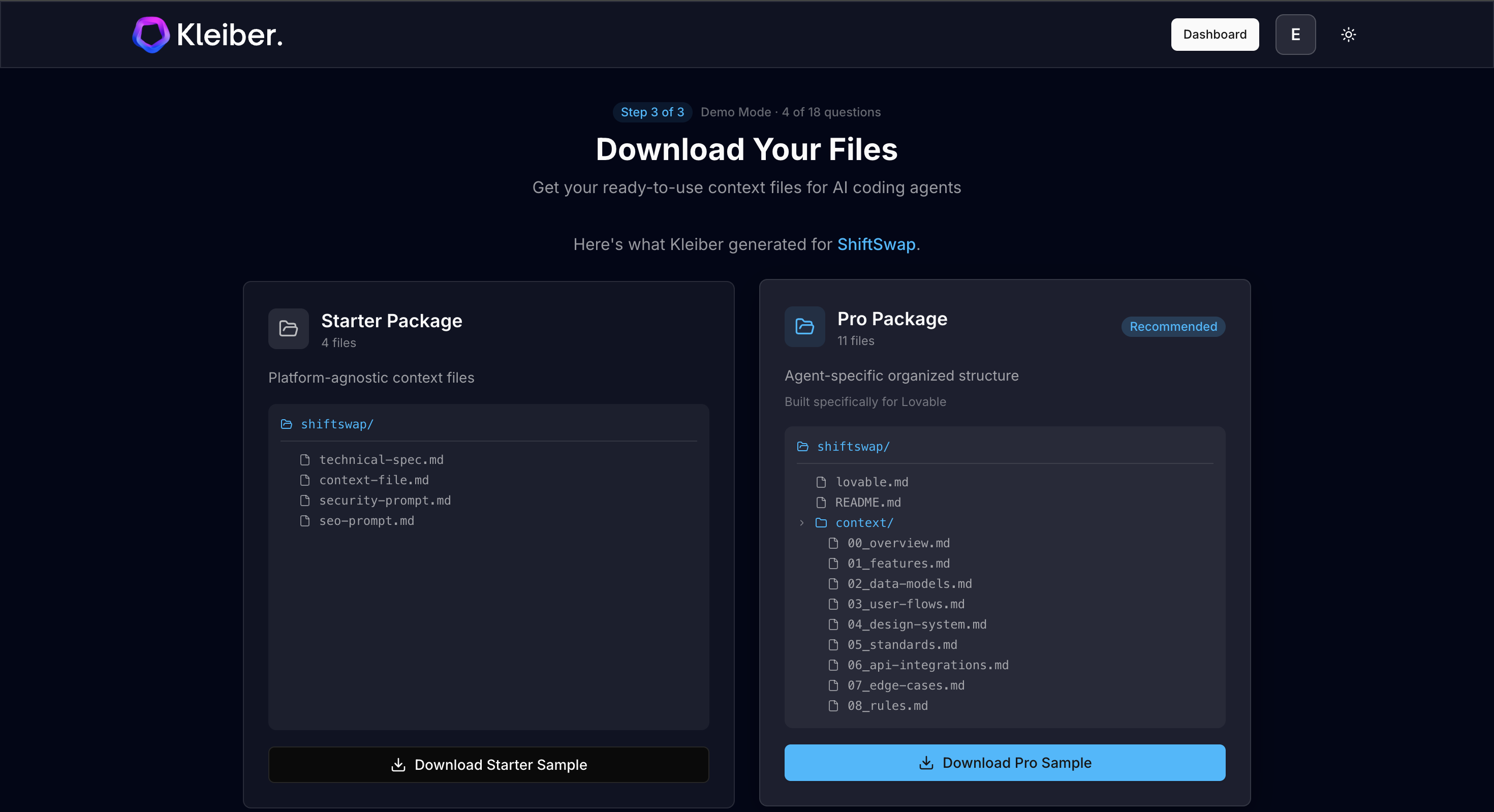Viewport: 1494px width, 812px height.
Task: Open the shiftswap/ folder in Starter Package
Action: pyautogui.click(x=336, y=424)
